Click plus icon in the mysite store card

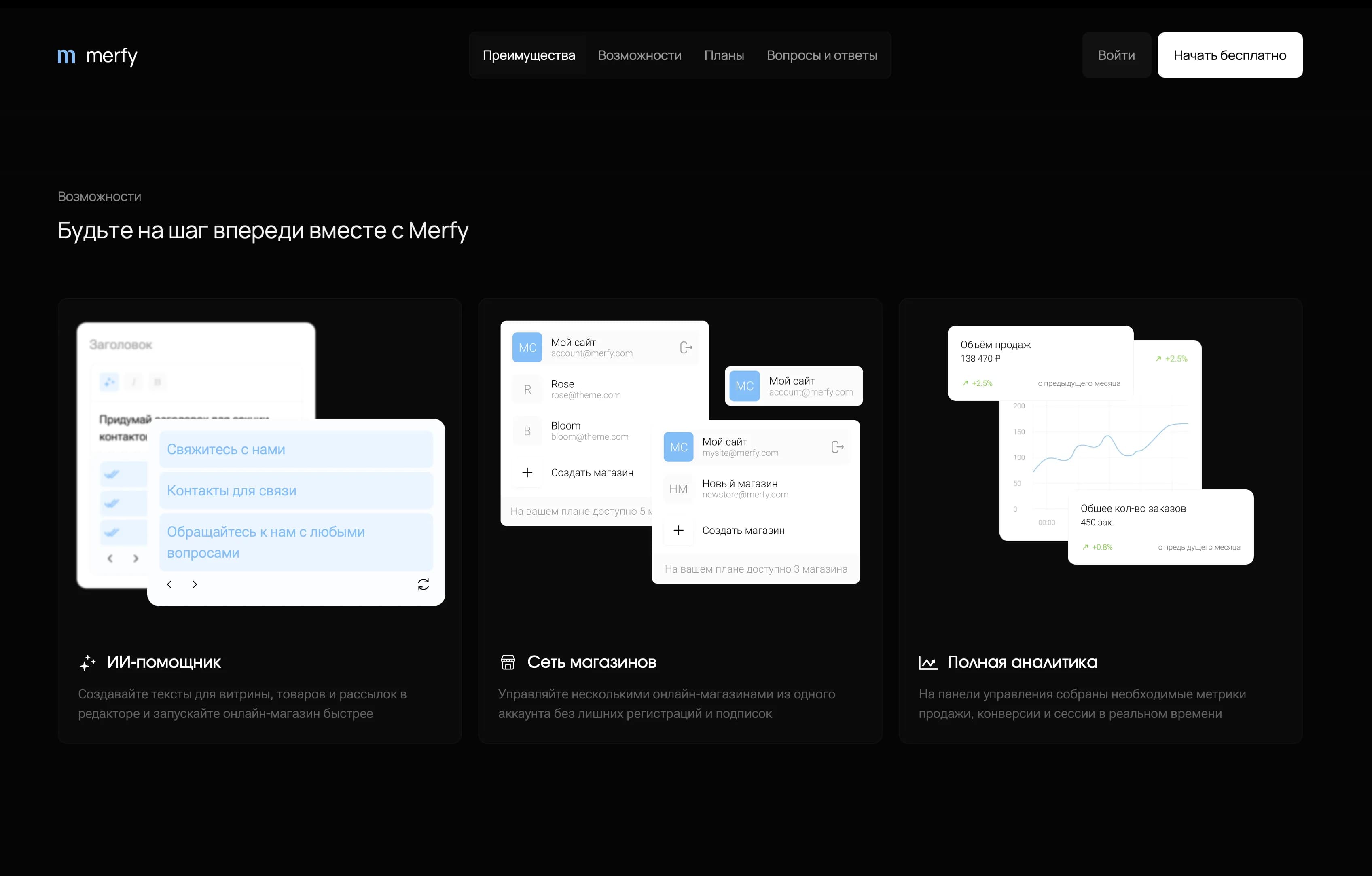(678, 530)
